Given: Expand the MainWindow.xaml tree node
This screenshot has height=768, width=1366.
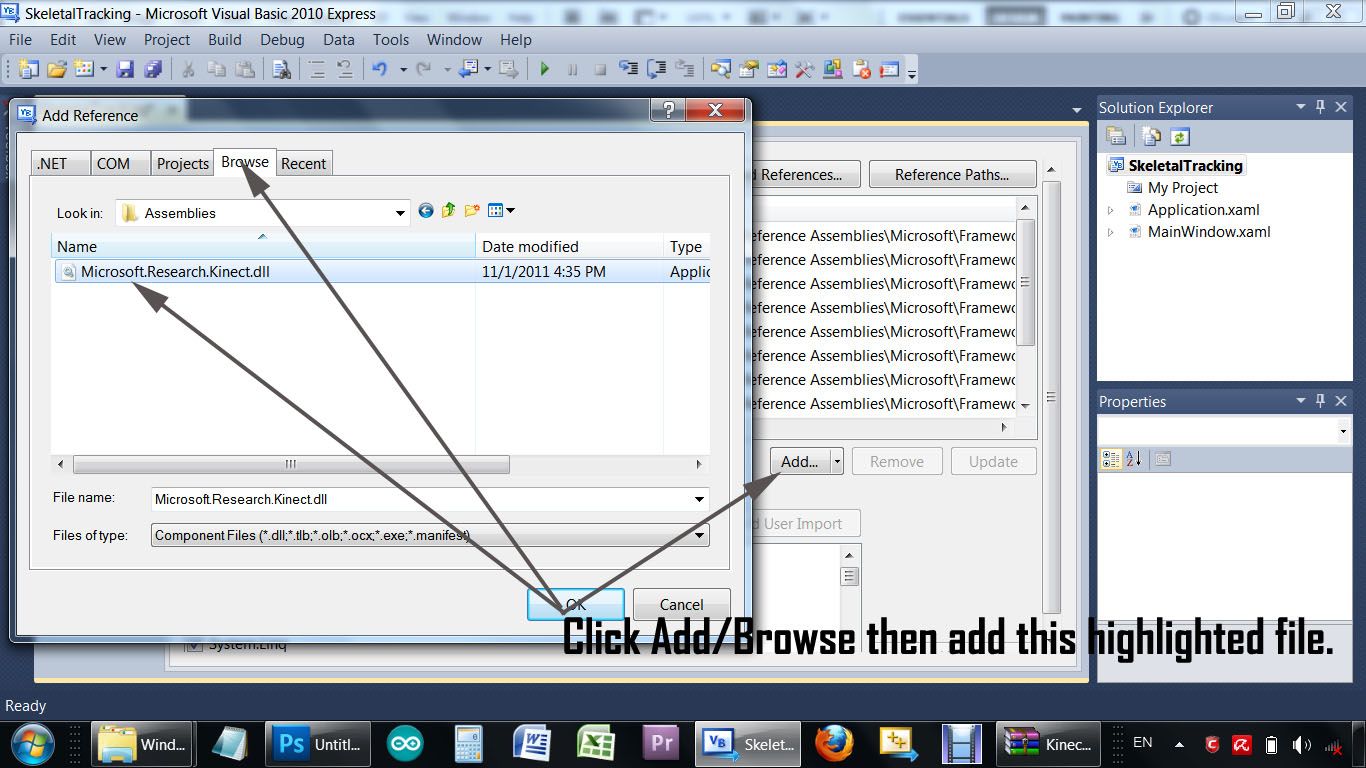Looking at the screenshot, I should pyautogui.click(x=1108, y=231).
